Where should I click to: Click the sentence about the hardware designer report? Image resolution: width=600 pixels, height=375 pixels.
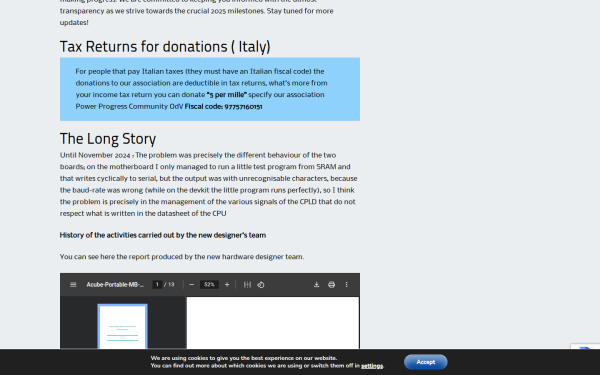tap(182, 257)
